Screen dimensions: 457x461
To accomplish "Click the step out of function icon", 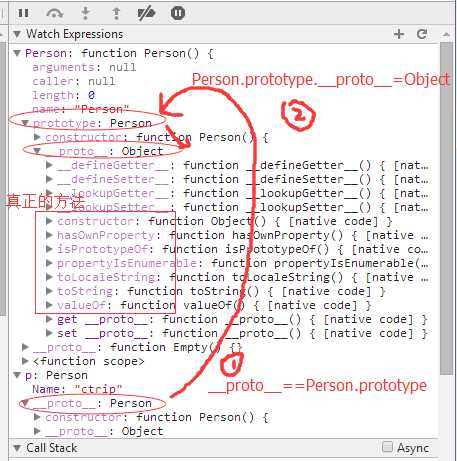I will 116,13.
